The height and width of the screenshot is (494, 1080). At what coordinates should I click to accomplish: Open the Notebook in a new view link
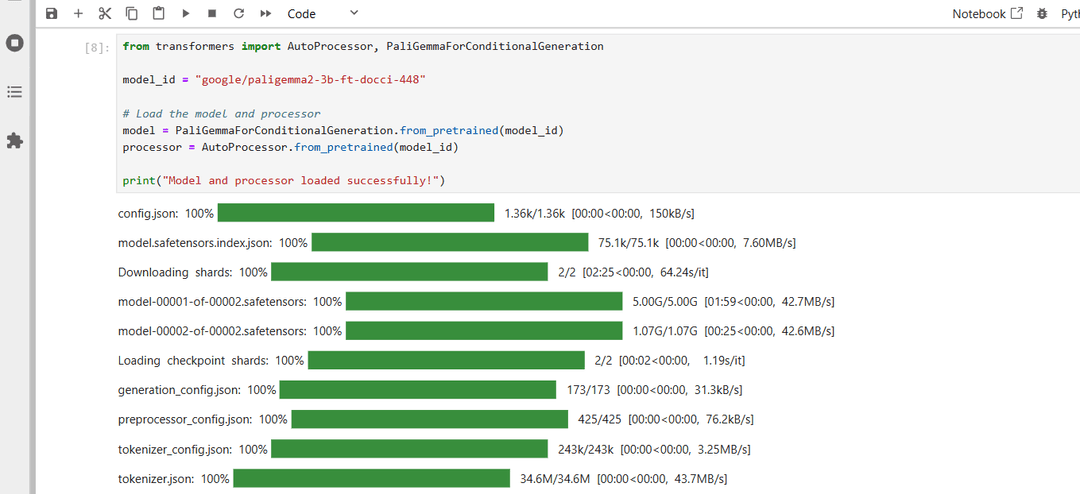(x=988, y=13)
